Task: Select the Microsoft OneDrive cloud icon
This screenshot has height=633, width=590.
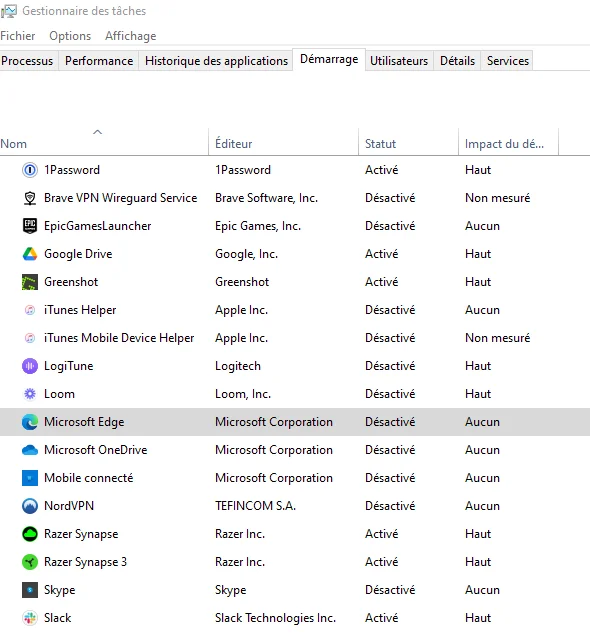Action: click(29, 450)
